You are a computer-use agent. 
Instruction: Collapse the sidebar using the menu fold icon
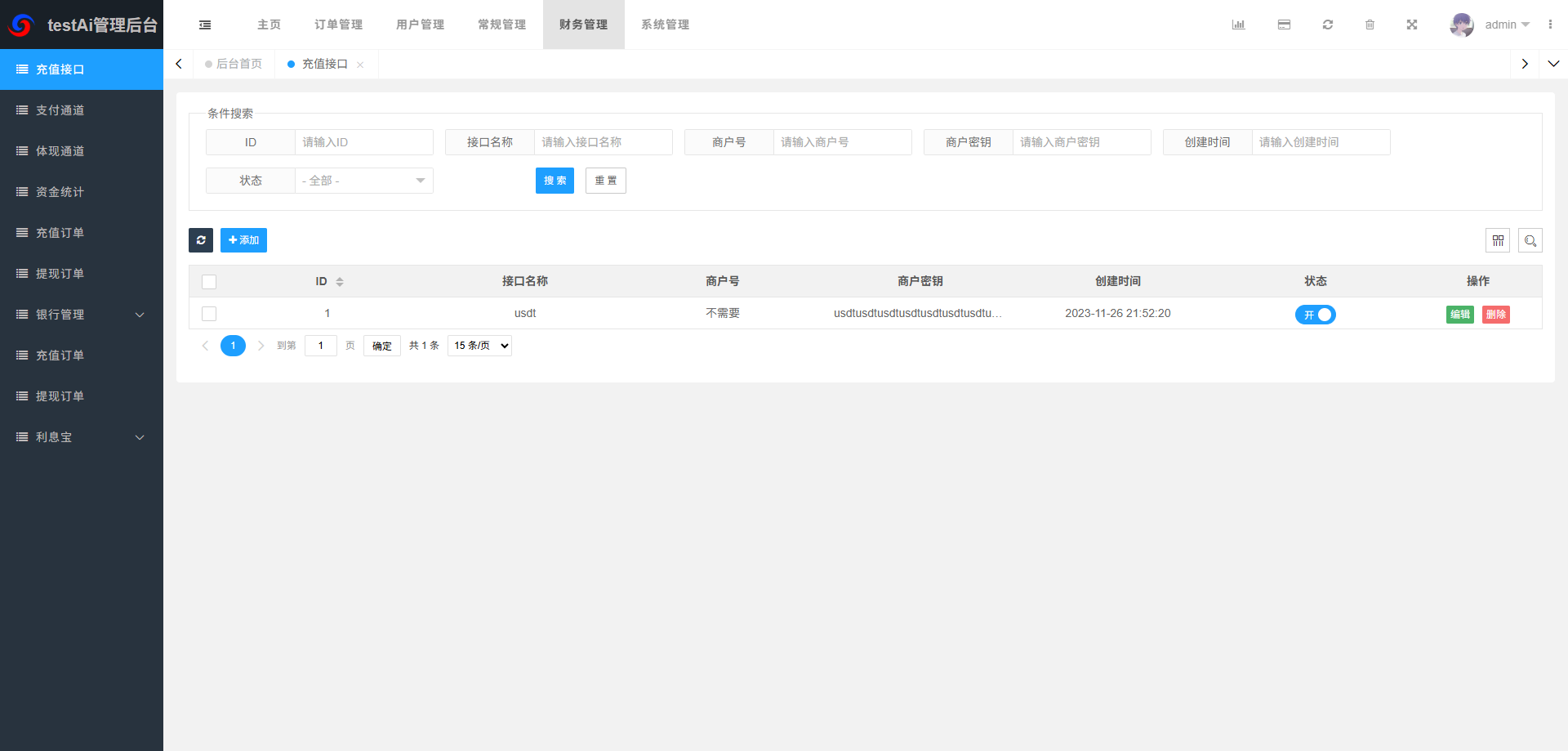205,25
